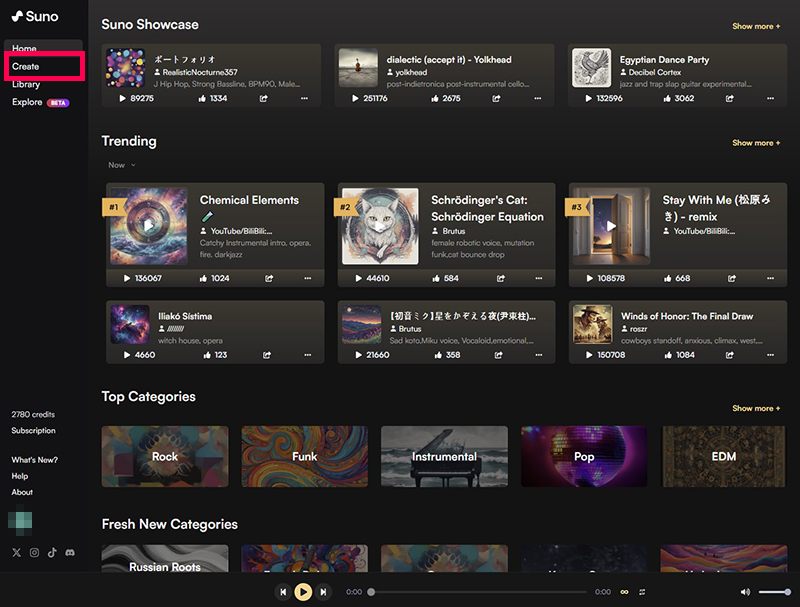Image resolution: width=800 pixels, height=607 pixels.
Task: Open more options for Egyptian Dance Party
Action: [770, 98]
